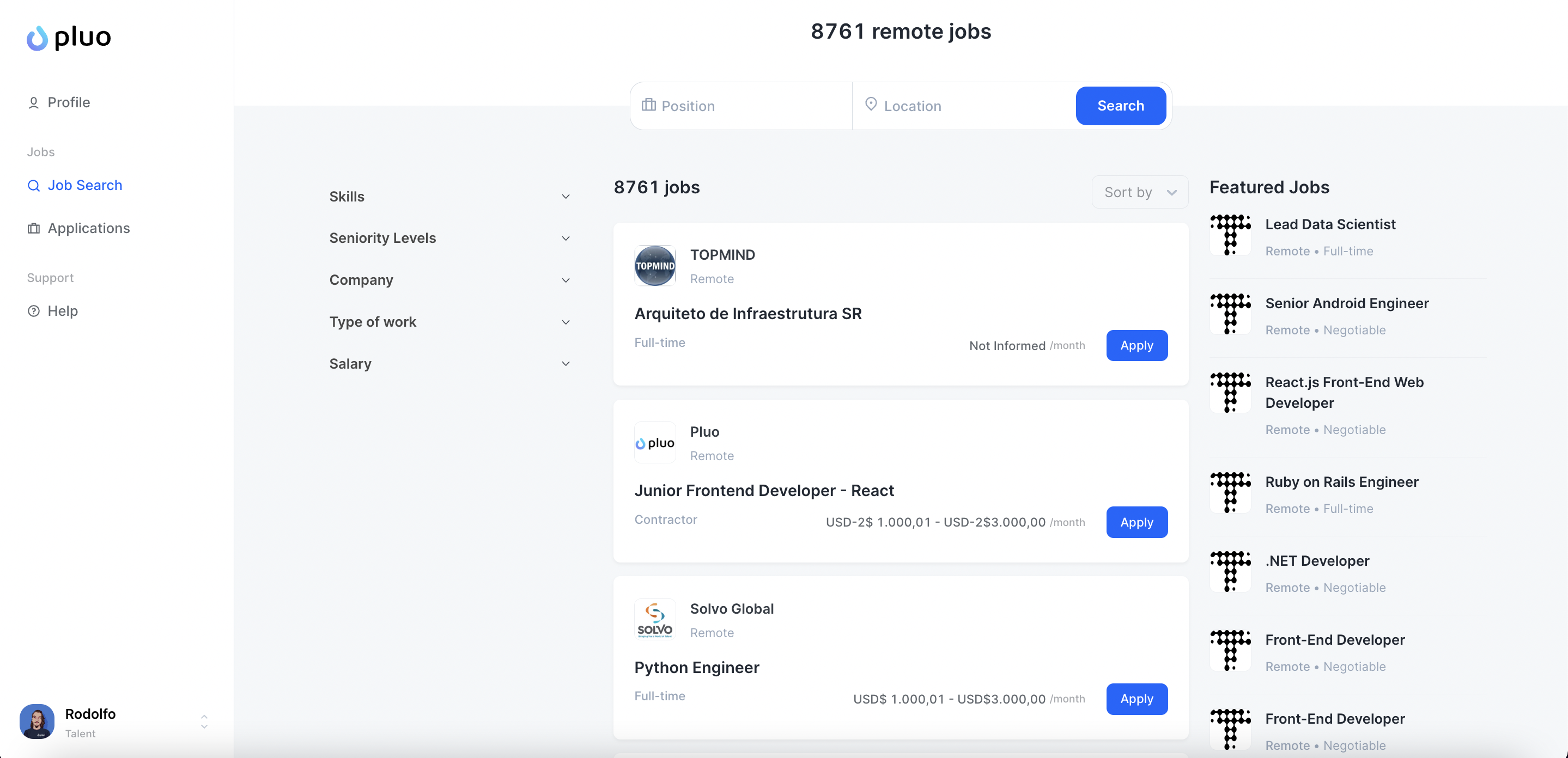The image size is (1568, 758).
Task: Apply to Arquiteto de Infraestrutura SR
Action: (x=1137, y=346)
